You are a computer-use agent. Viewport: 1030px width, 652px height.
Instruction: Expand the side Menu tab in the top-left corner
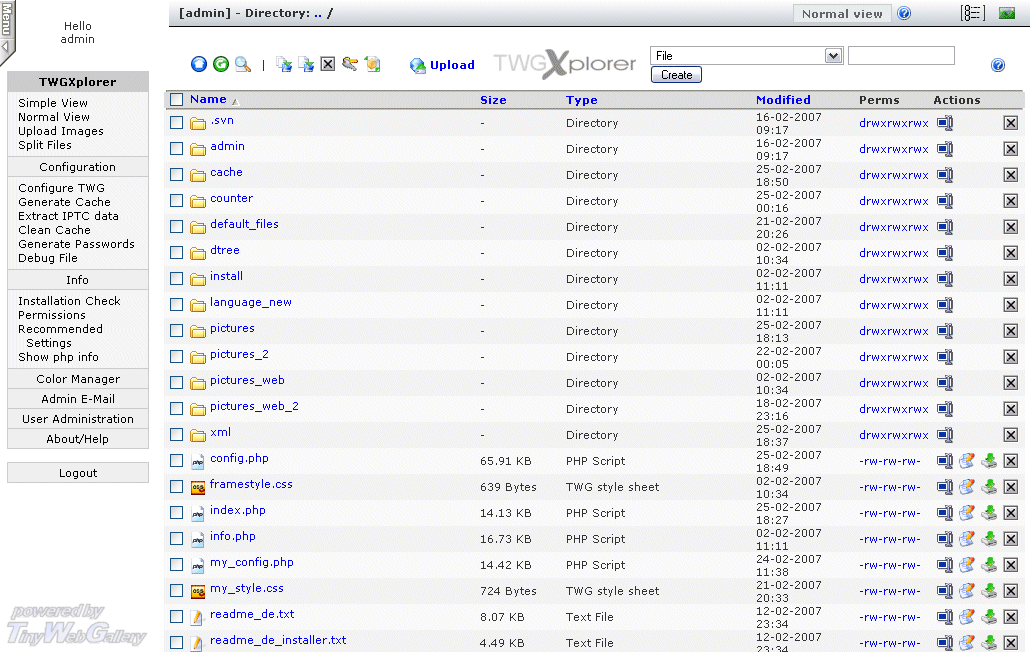click(x=6, y=30)
